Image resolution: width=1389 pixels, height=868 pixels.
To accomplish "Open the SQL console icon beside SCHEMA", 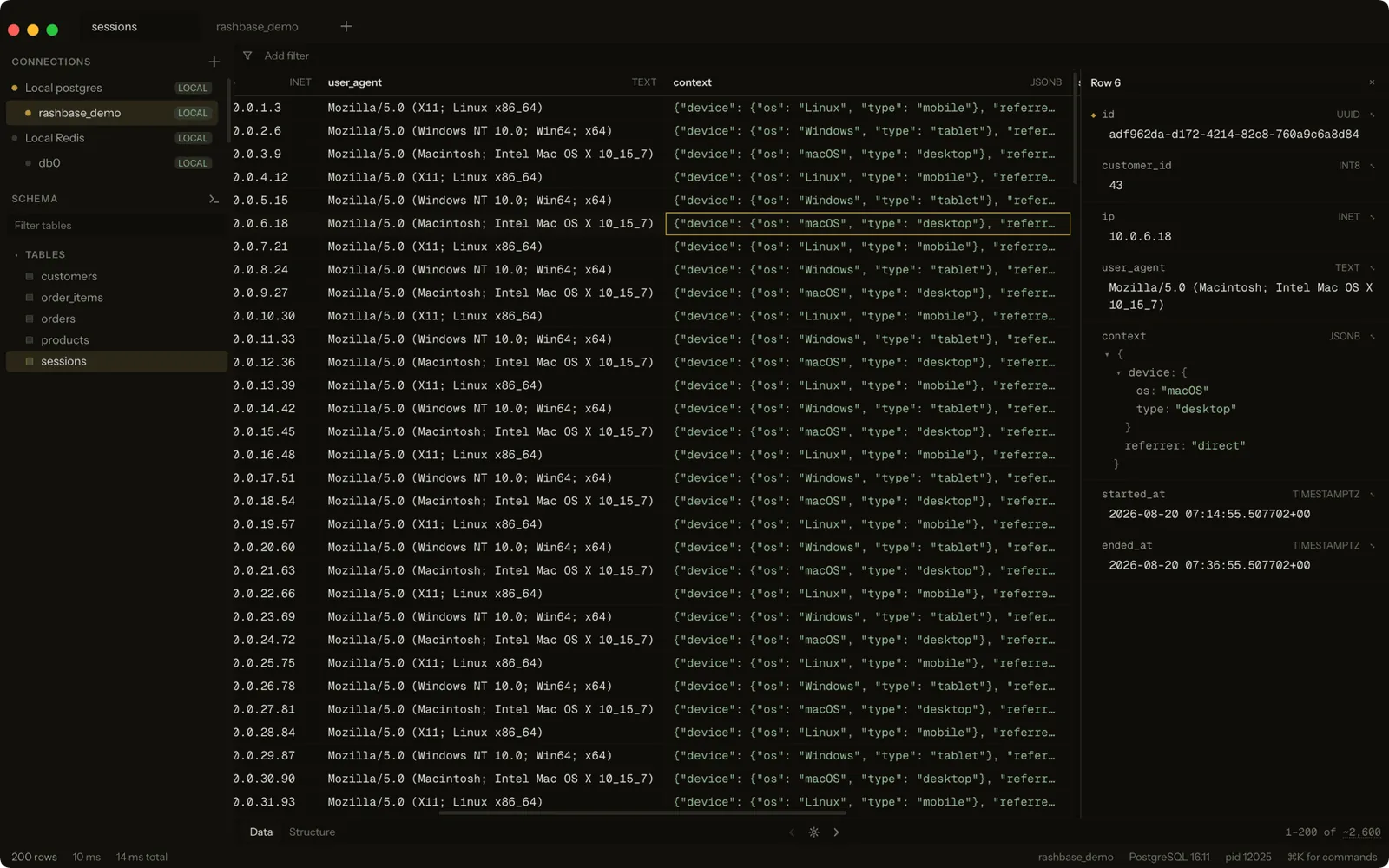I will (x=214, y=199).
